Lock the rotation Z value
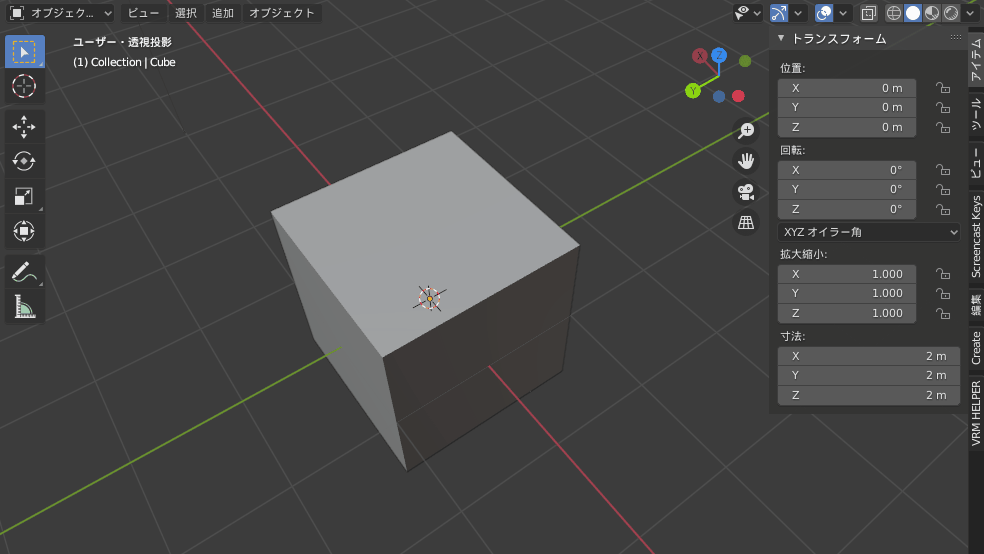 pyautogui.click(x=942, y=210)
